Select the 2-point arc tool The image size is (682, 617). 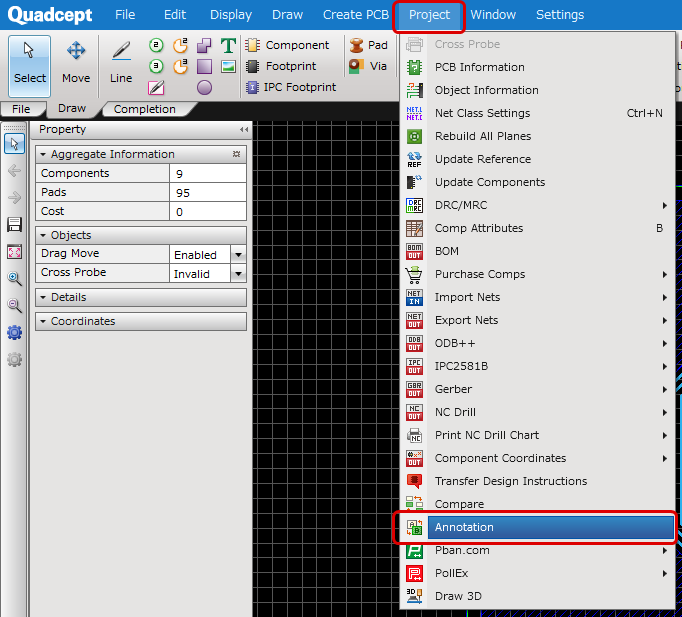(180, 45)
